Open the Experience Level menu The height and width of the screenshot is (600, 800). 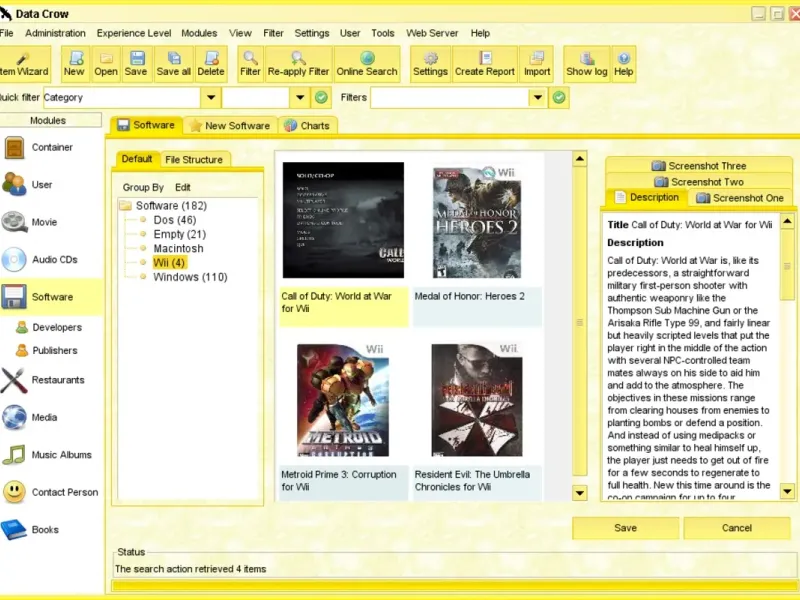pyautogui.click(x=132, y=33)
